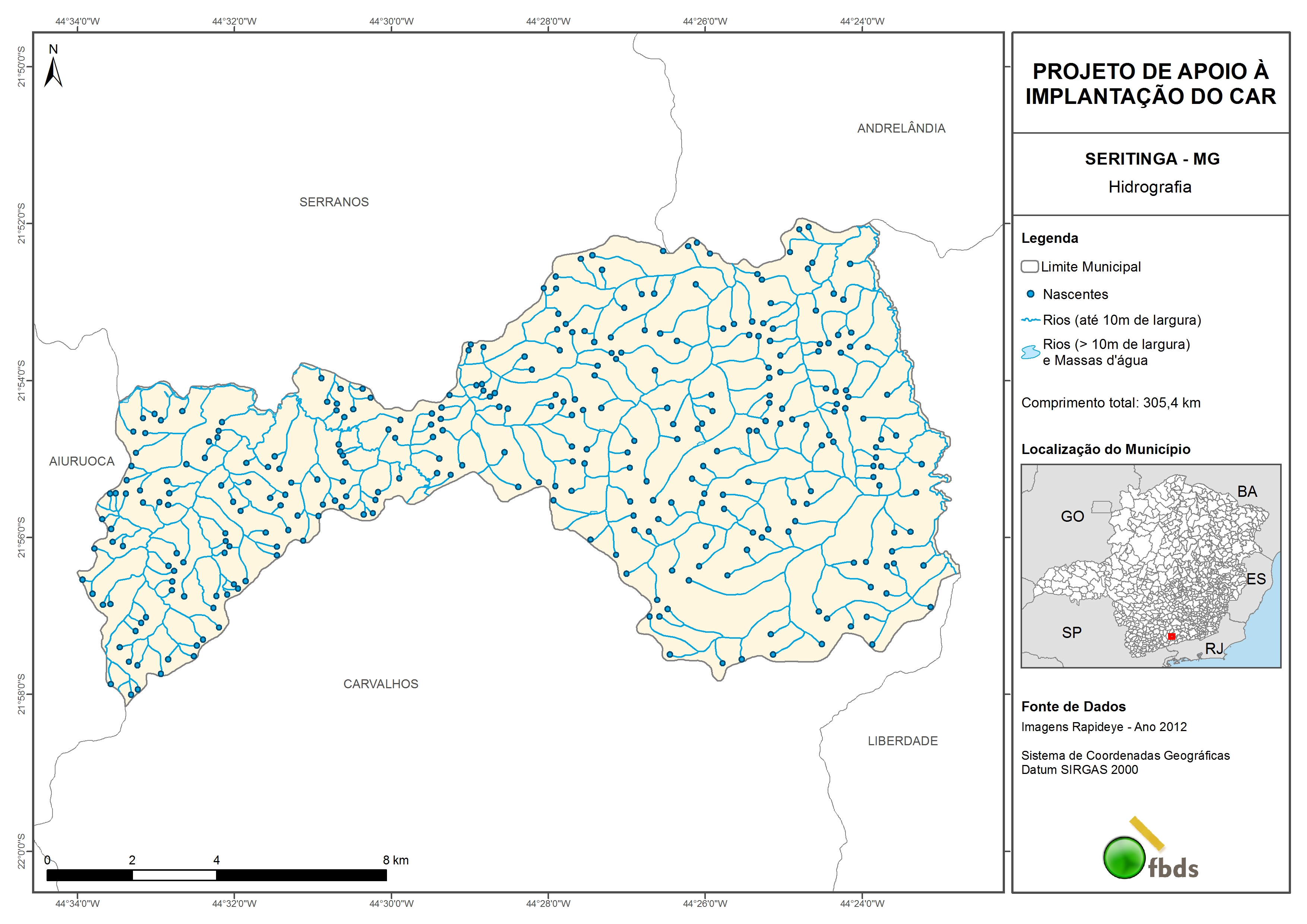
Task: Click the SERRANOS municipality label
Action: point(334,202)
